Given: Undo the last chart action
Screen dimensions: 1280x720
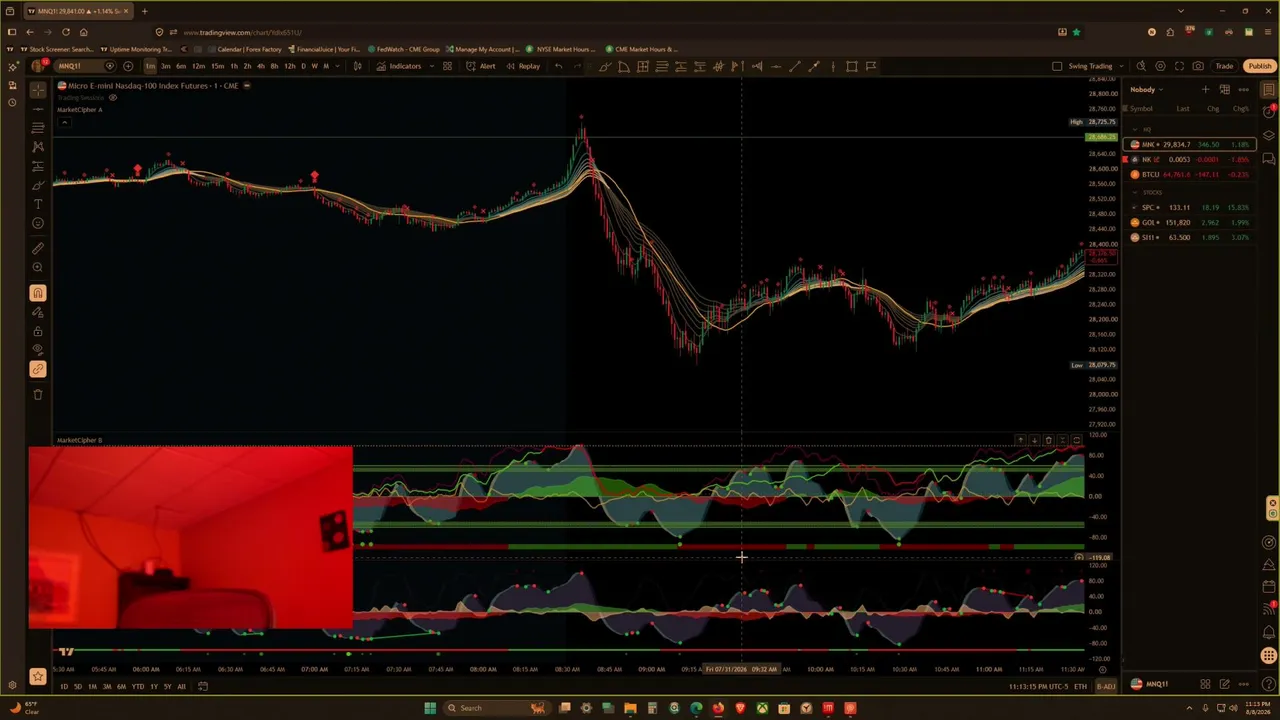Looking at the screenshot, I should click(x=558, y=66).
